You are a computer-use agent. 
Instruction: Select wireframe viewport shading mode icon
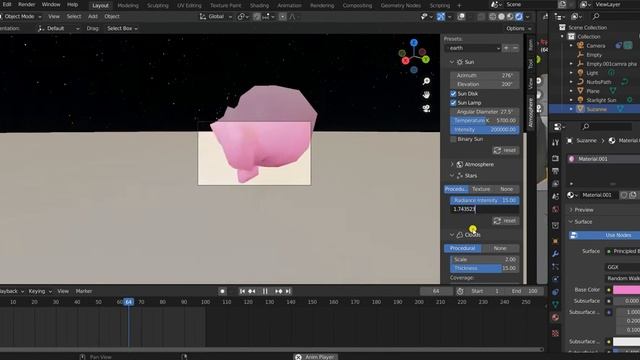coord(493,17)
